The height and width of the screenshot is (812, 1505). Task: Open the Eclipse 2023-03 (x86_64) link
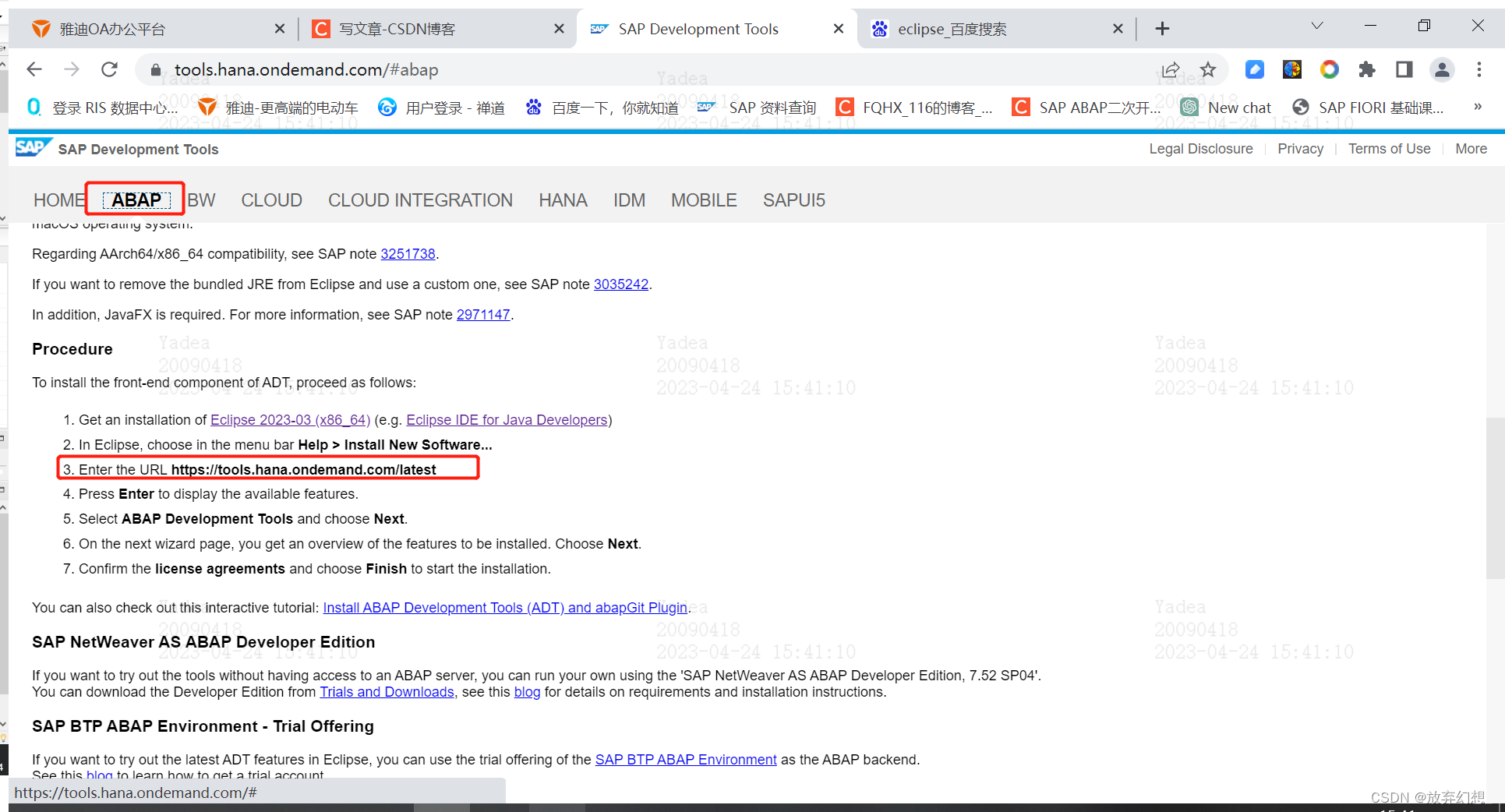click(x=290, y=420)
